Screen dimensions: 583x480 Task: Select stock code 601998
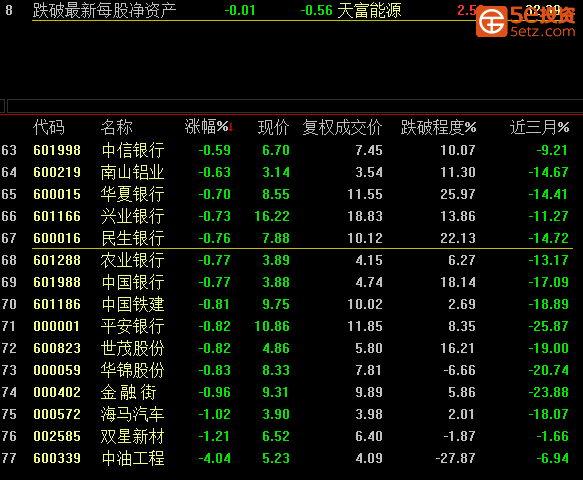tap(57, 150)
